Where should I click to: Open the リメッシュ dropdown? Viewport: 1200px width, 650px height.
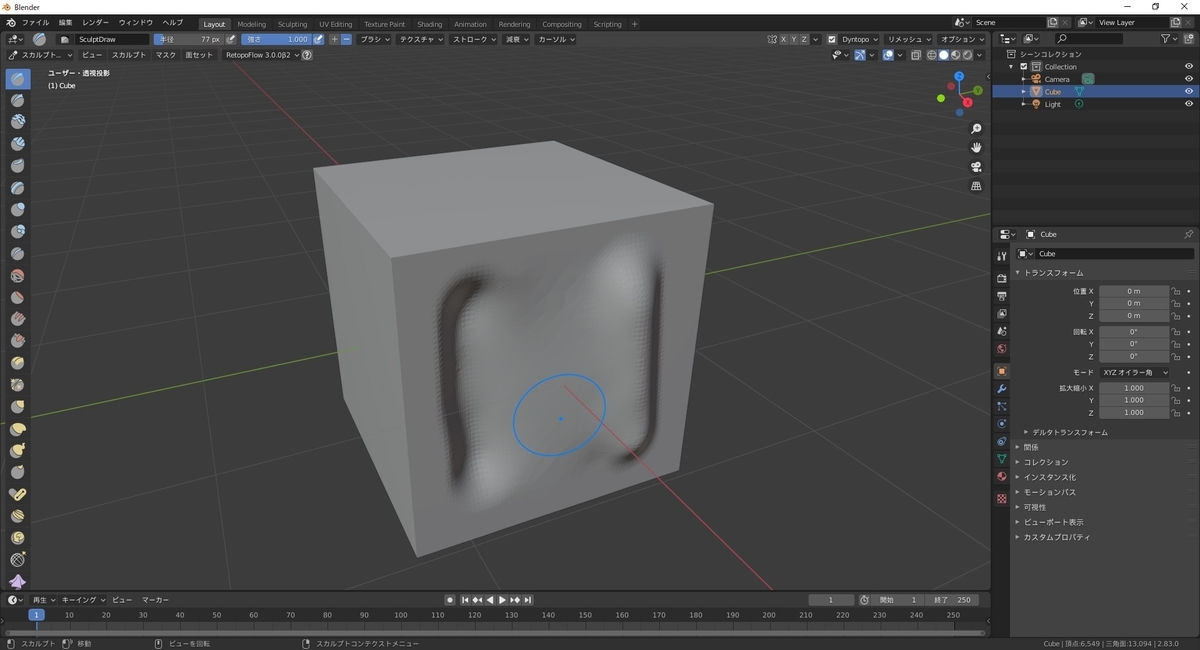[910, 39]
